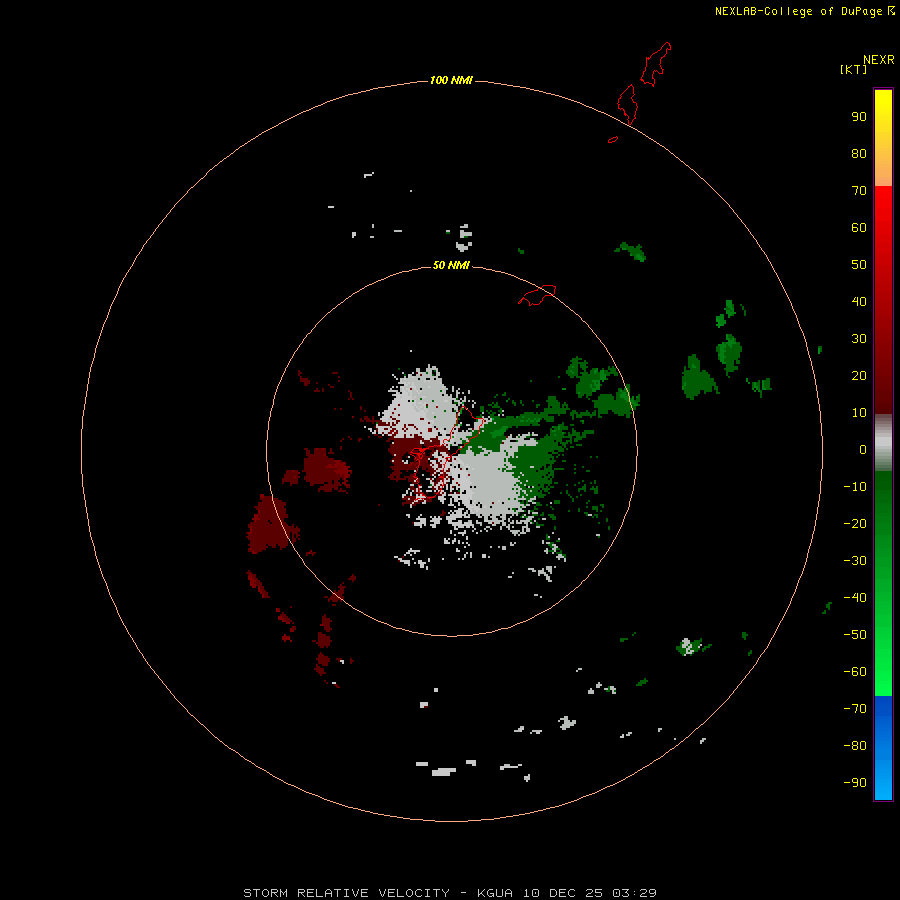This screenshot has width=900, height=900.
Task: Click the [KT] units label above the color scale
Action: tap(853, 69)
